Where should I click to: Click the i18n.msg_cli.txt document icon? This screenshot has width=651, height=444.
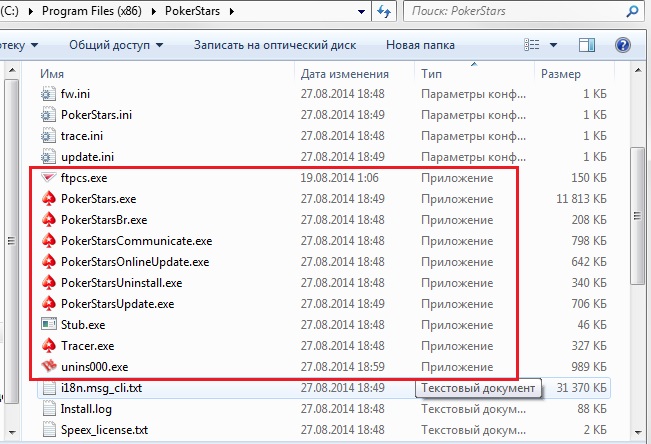pyautogui.click(x=49, y=388)
